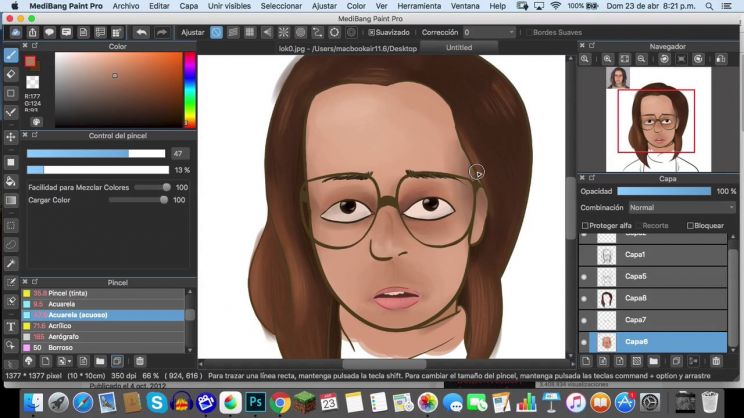Enable Bloquear layer checkbox
The width and height of the screenshot is (744, 418).
(690, 225)
